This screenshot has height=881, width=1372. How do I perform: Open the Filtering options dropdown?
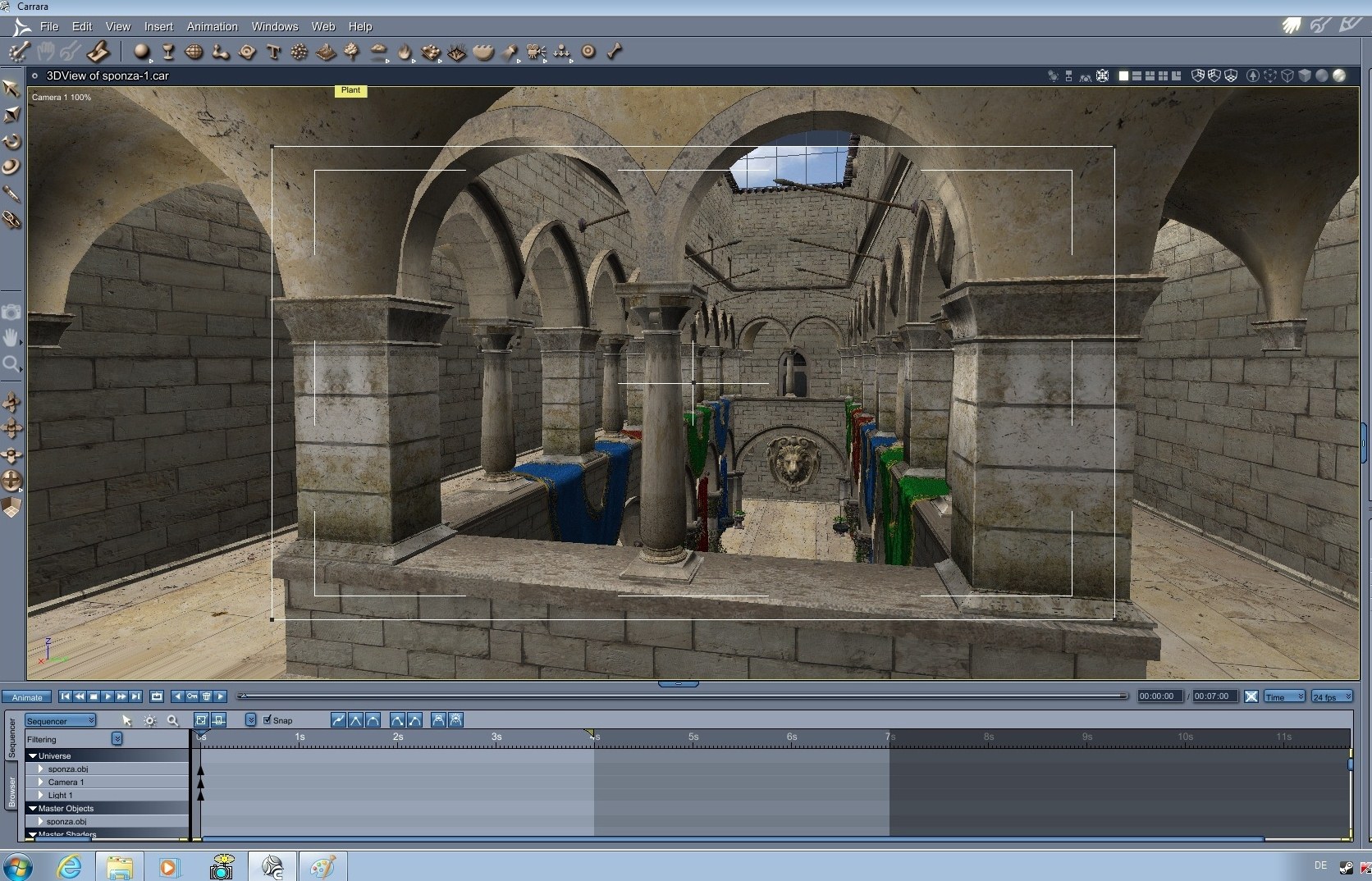click(117, 738)
